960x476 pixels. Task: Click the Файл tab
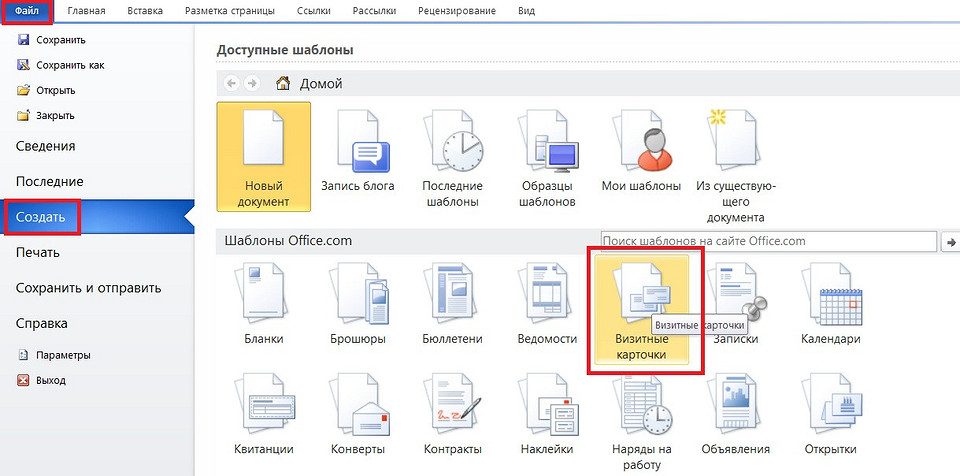(x=27, y=11)
